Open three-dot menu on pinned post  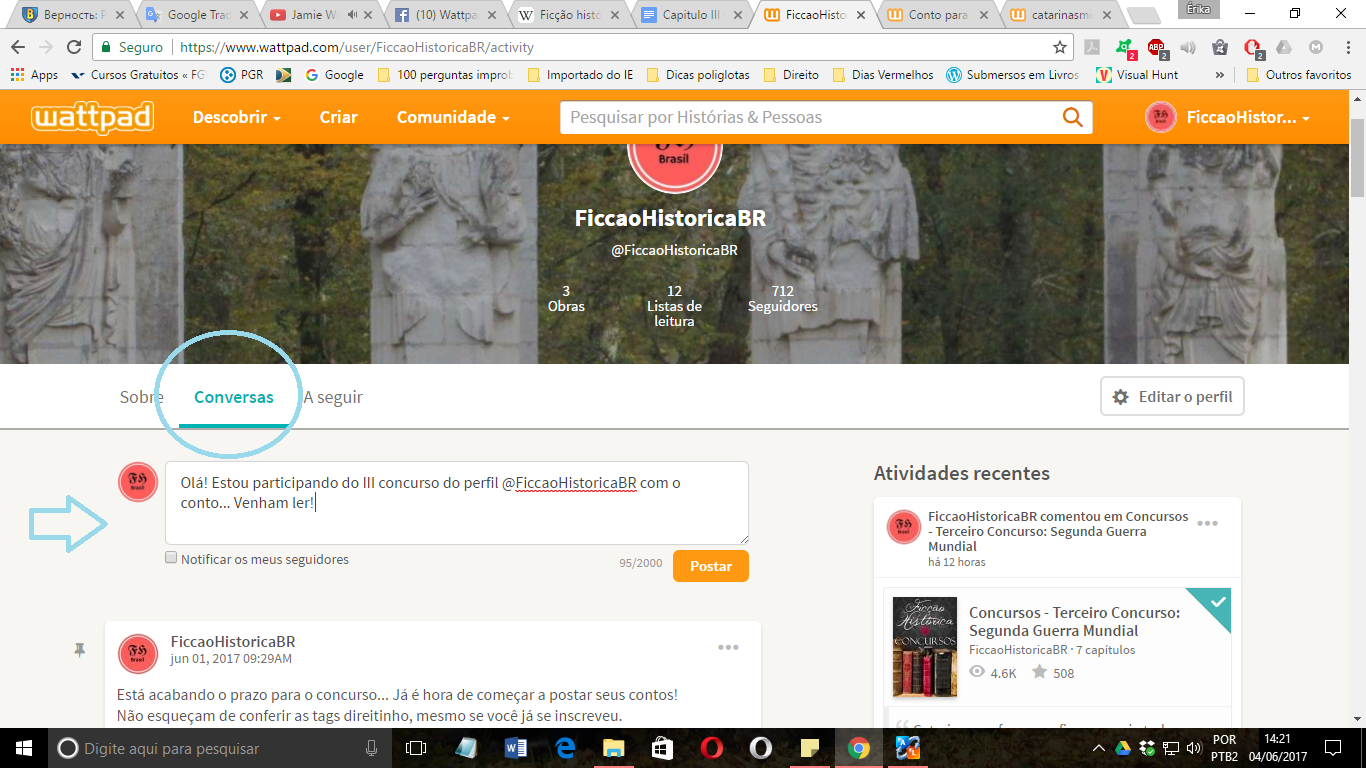pos(728,648)
